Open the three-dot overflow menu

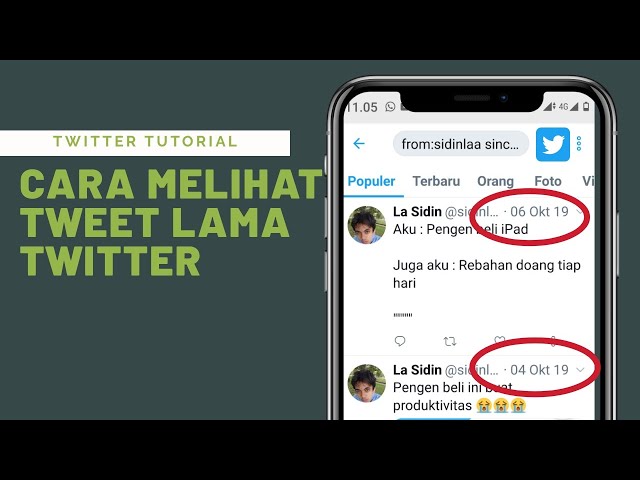[x=579, y=144]
